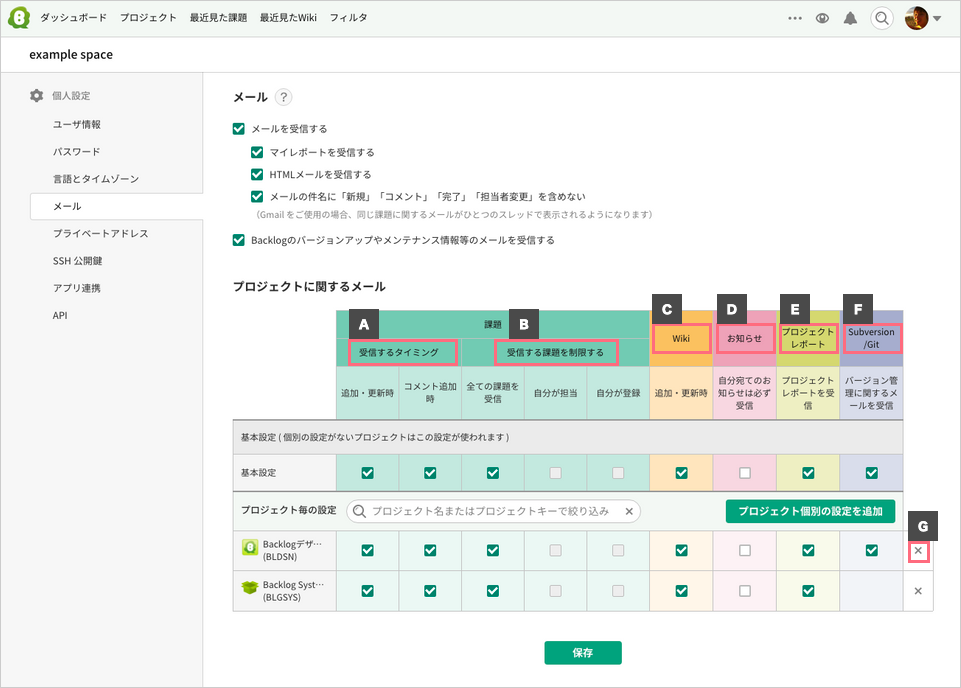Click the example space title
The image size is (961, 688).
tap(71, 55)
